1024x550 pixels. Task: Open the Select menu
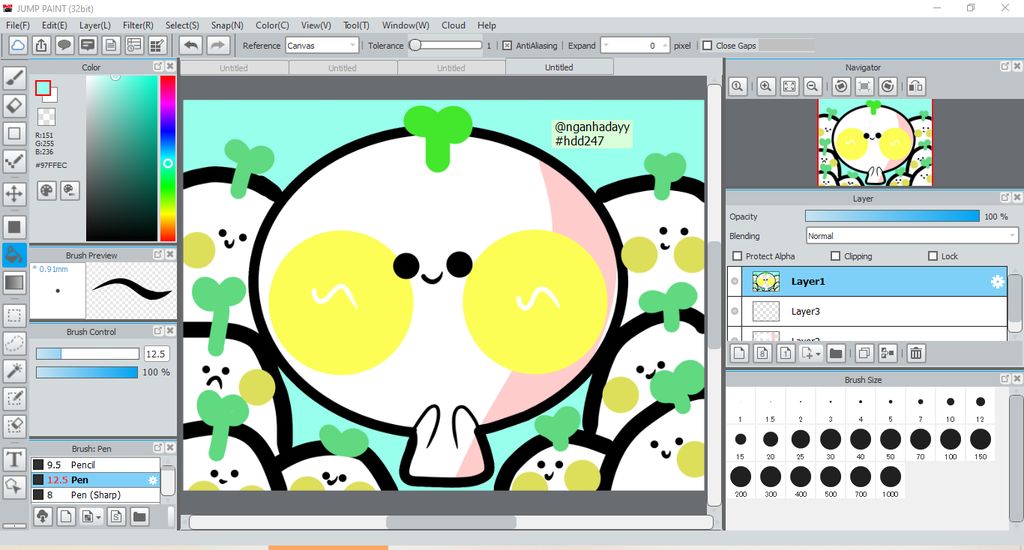click(182, 25)
